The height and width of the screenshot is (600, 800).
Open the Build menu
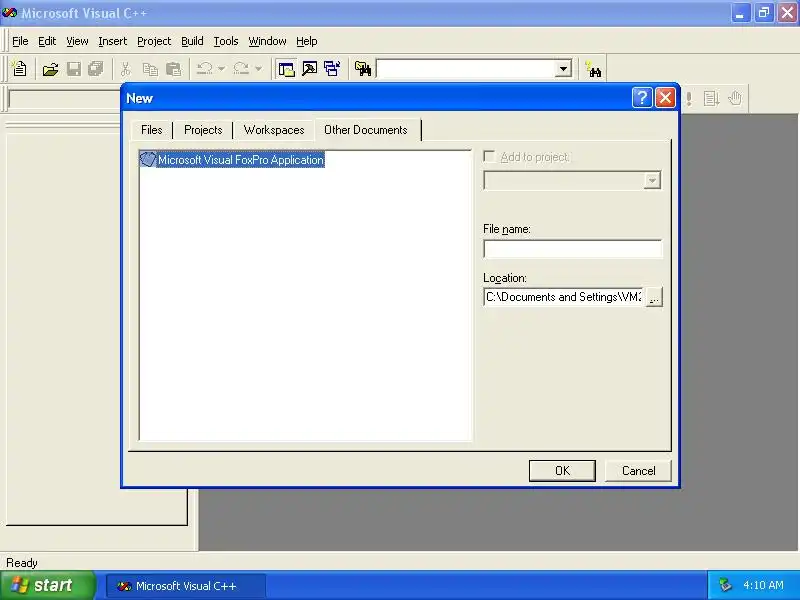coord(192,41)
